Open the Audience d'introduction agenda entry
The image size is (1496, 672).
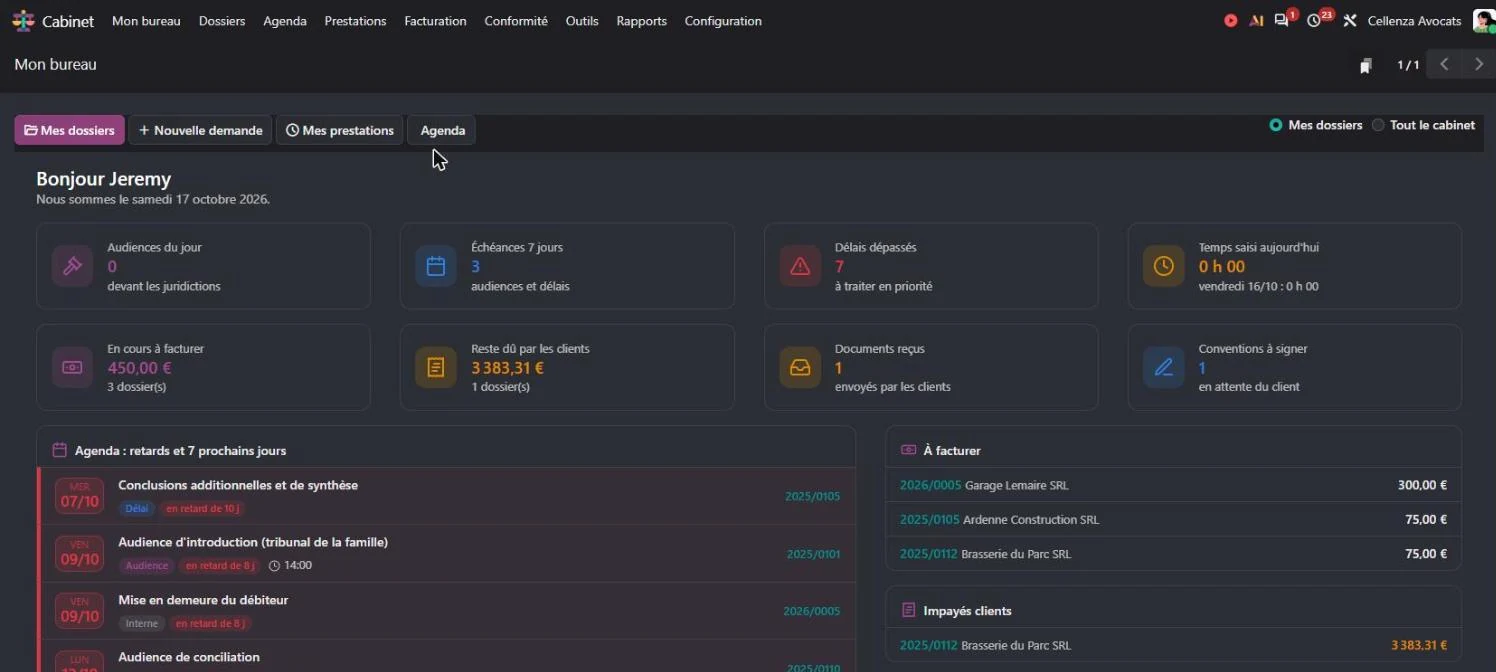[447, 554]
